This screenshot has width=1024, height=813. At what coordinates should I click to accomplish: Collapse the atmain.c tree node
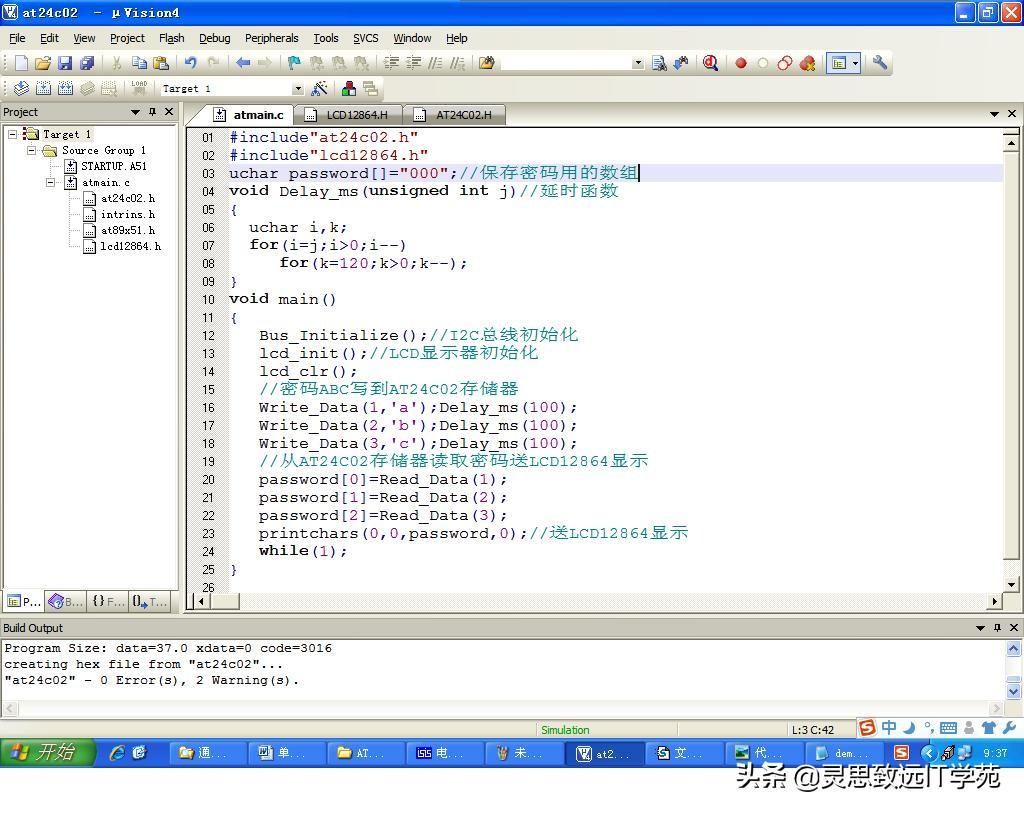tap(51, 183)
